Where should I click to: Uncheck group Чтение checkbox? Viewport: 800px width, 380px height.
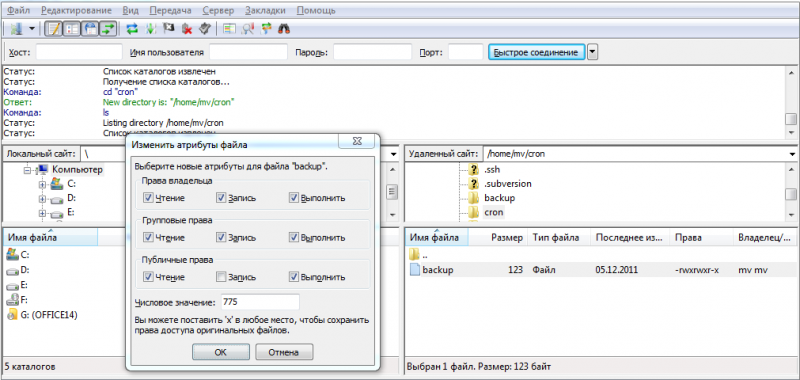[148, 238]
